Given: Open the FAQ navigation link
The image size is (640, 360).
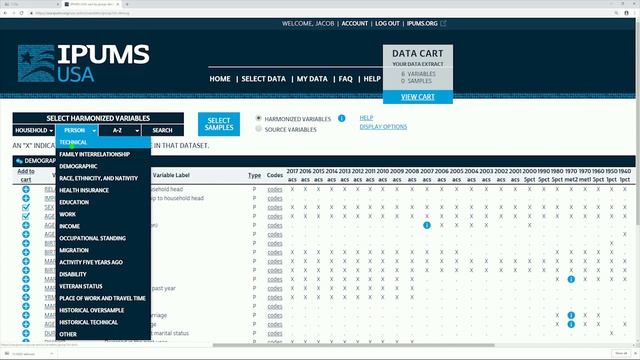Looking at the screenshot, I should tap(345, 79).
